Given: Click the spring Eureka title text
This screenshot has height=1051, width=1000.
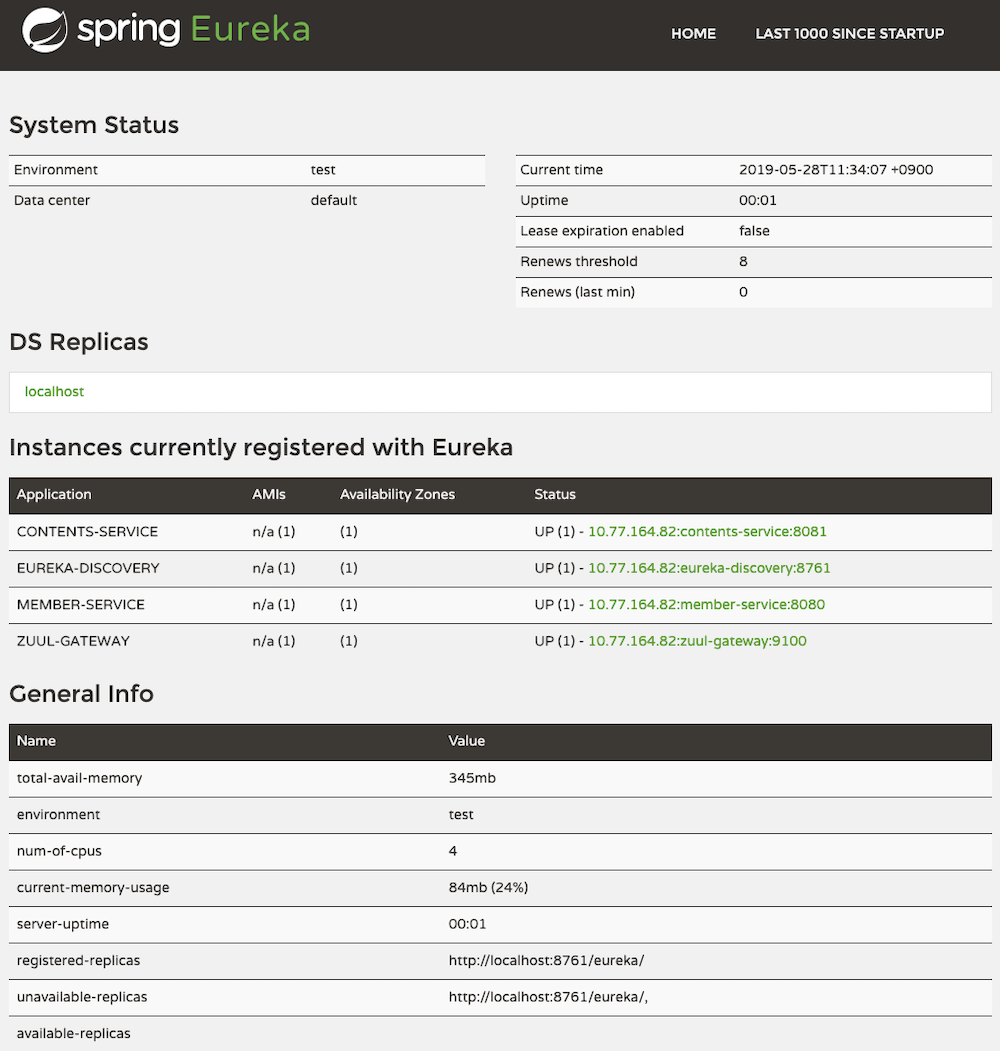Looking at the screenshot, I should point(194,30).
